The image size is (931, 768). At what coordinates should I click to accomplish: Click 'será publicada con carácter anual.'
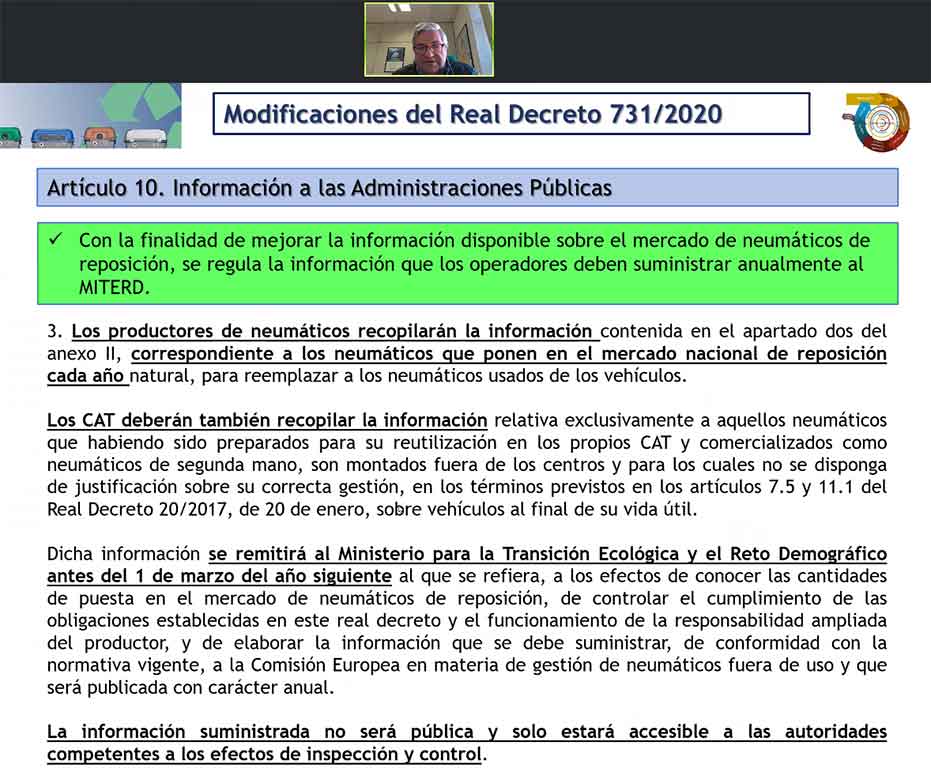click(x=191, y=687)
